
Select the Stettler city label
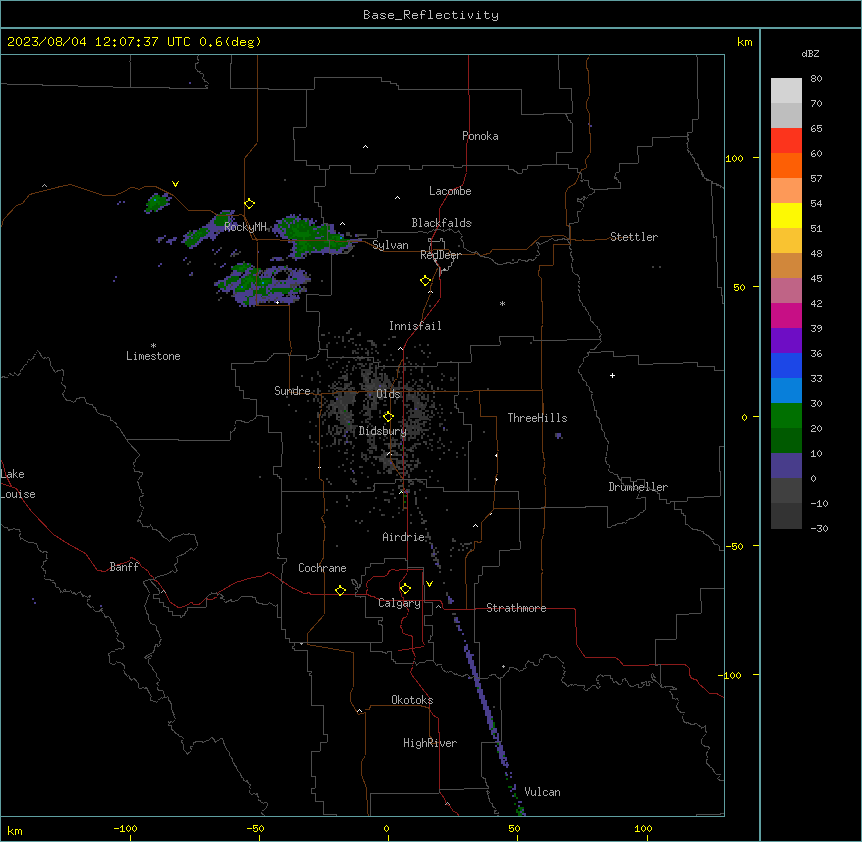(634, 237)
